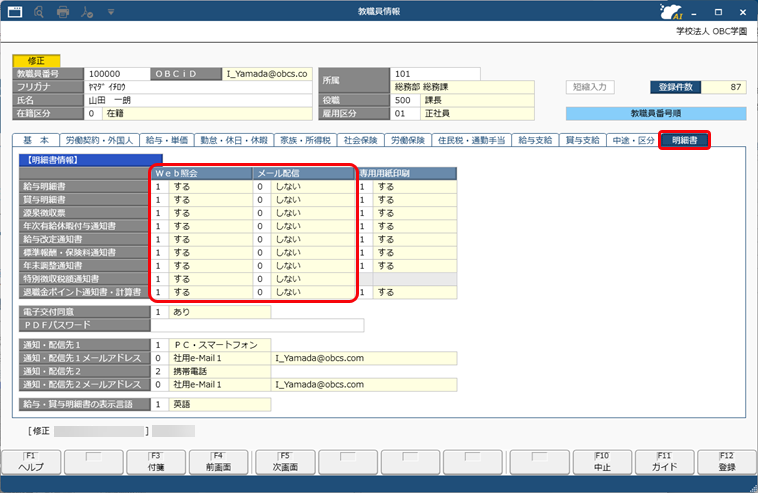Click the 教職員番号順 sort bar
The height and width of the screenshot is (493, 758).
(x=656, y=114)
